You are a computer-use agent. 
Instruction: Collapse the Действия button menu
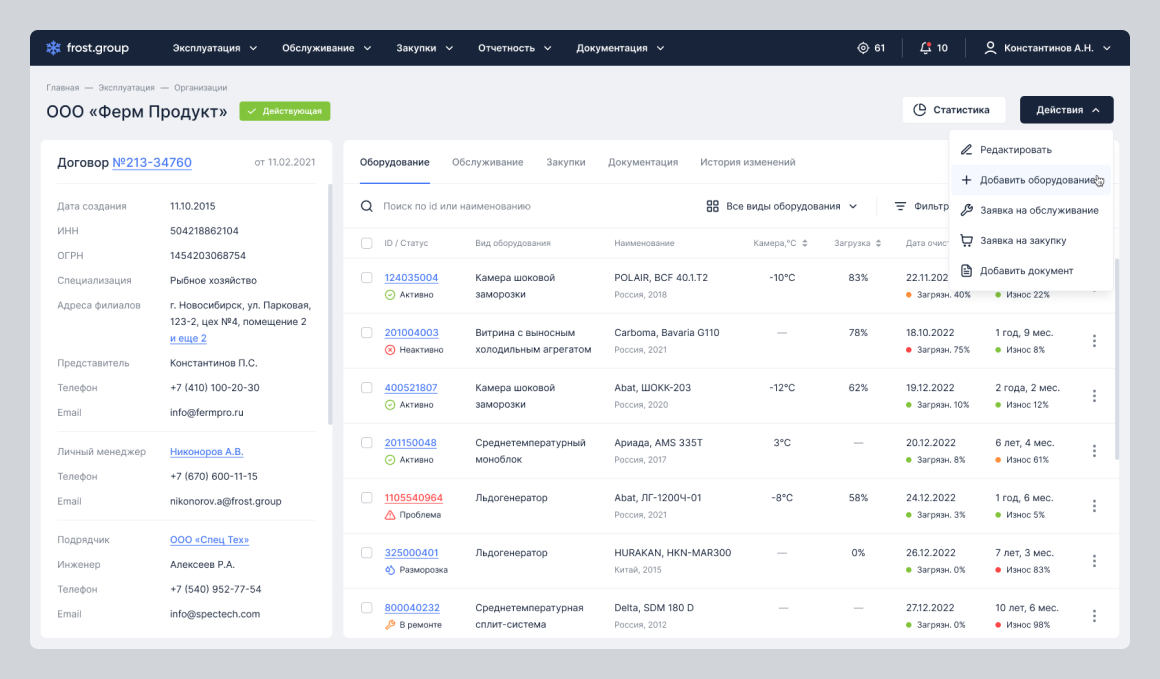[x=1067, y=109]
